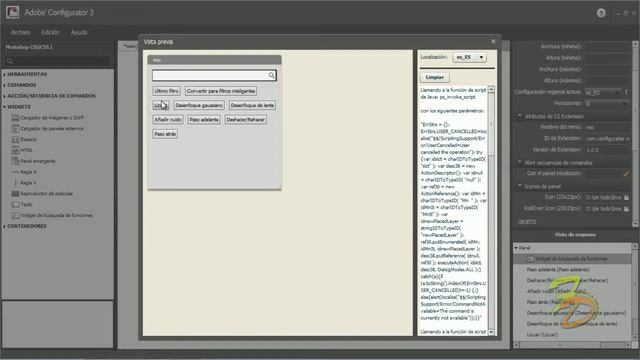The image size is (640, 360).
Task: Click the 'mio' panel title tab
Action: point(214,60)
